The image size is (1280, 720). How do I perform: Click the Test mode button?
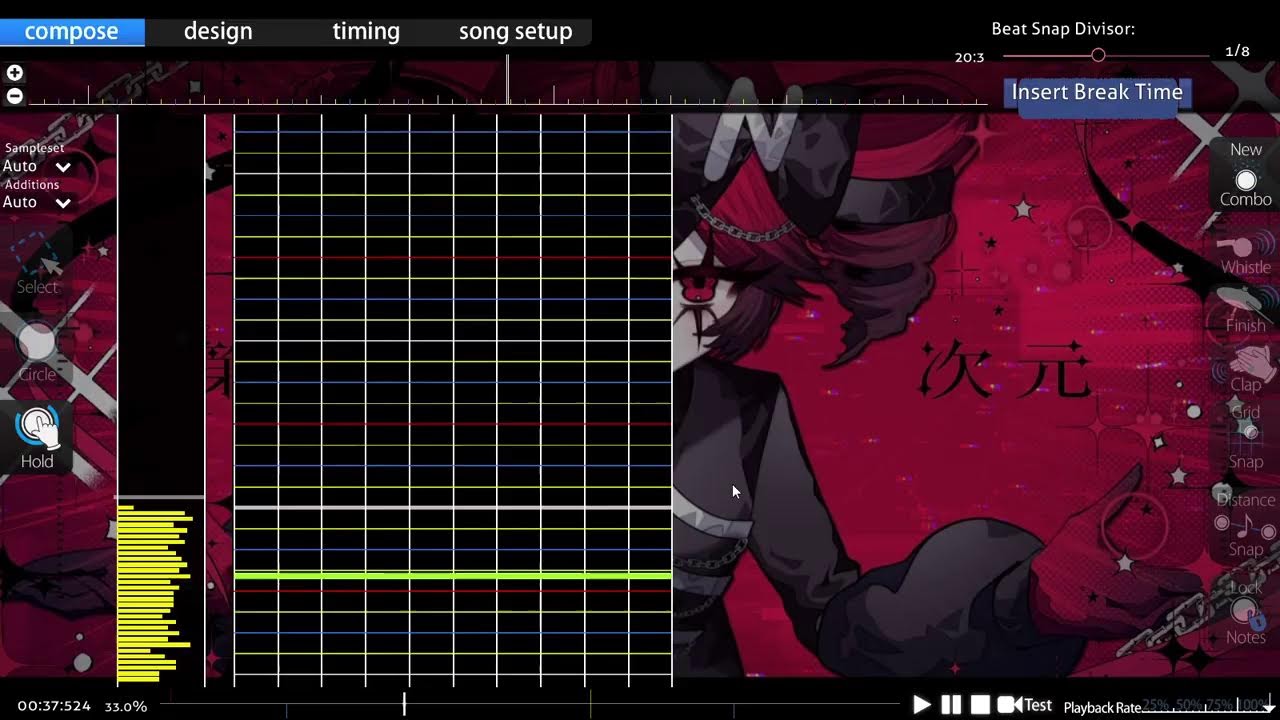coord(1026,705)
